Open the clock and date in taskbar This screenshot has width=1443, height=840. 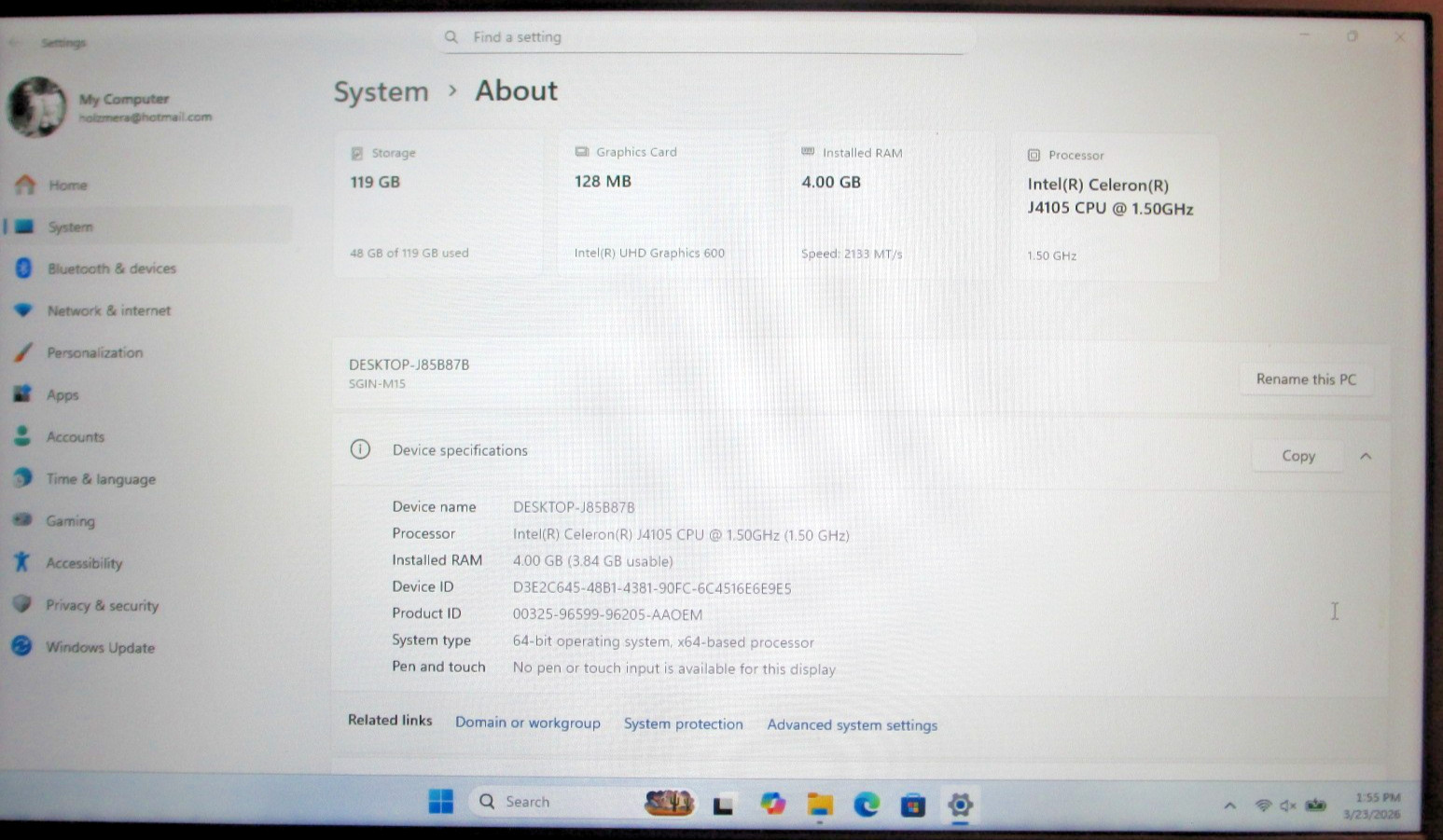(x=1372, y=806)
